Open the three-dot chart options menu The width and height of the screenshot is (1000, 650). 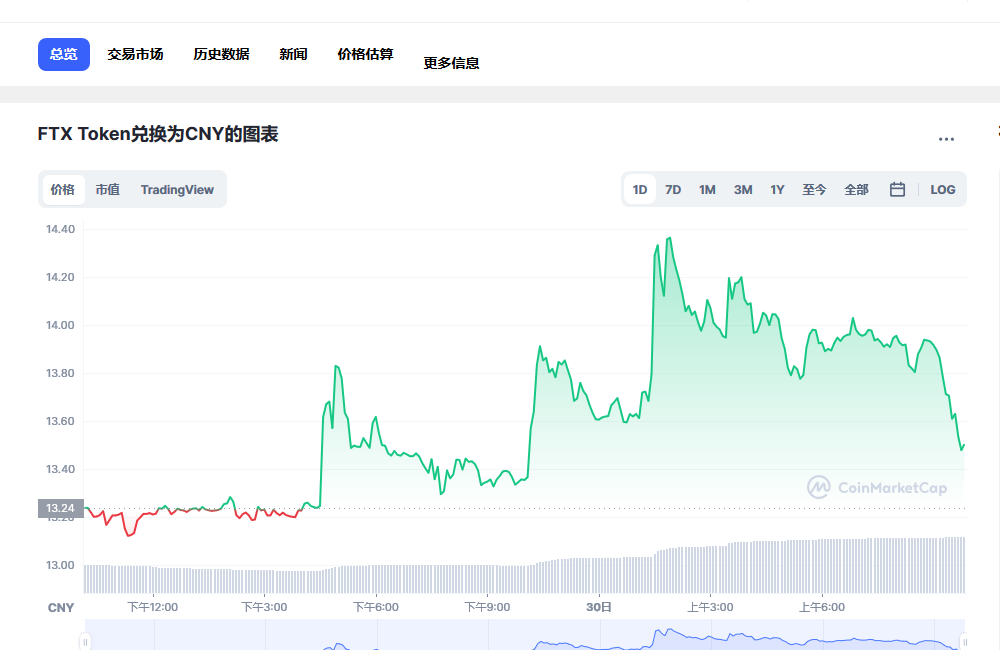tap(946, 139)
